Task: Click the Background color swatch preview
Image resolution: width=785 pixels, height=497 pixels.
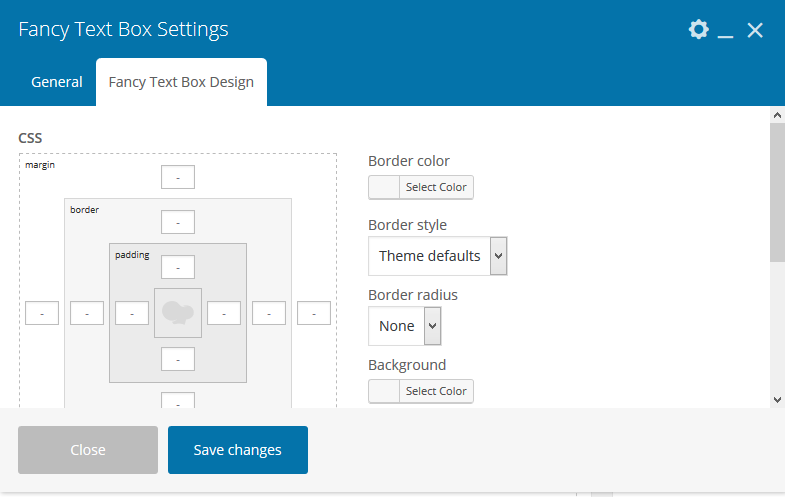Action: (x=384, y=391)
